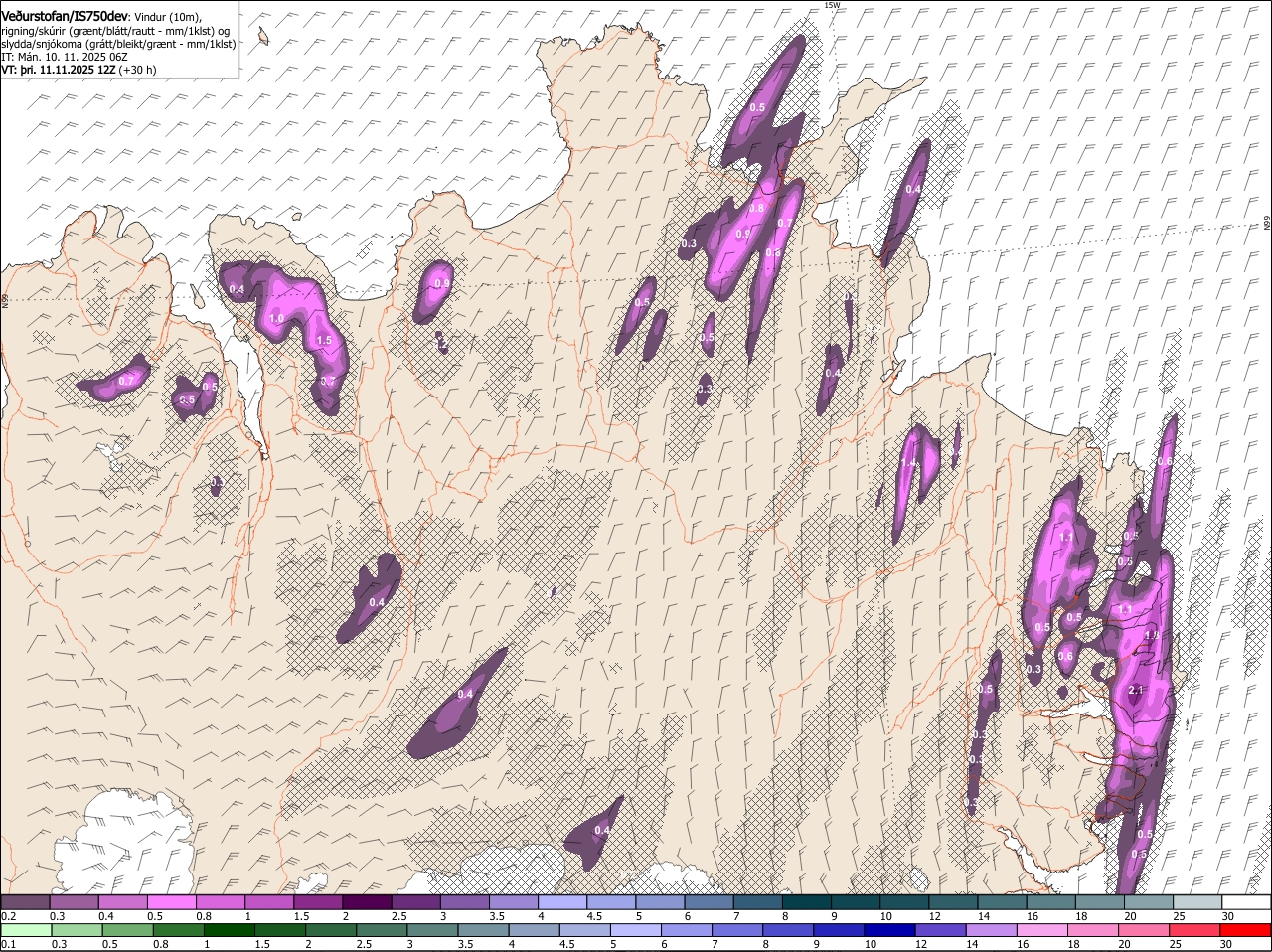Click bottom legend swatch between 20 and 25

pos(1145,930)
